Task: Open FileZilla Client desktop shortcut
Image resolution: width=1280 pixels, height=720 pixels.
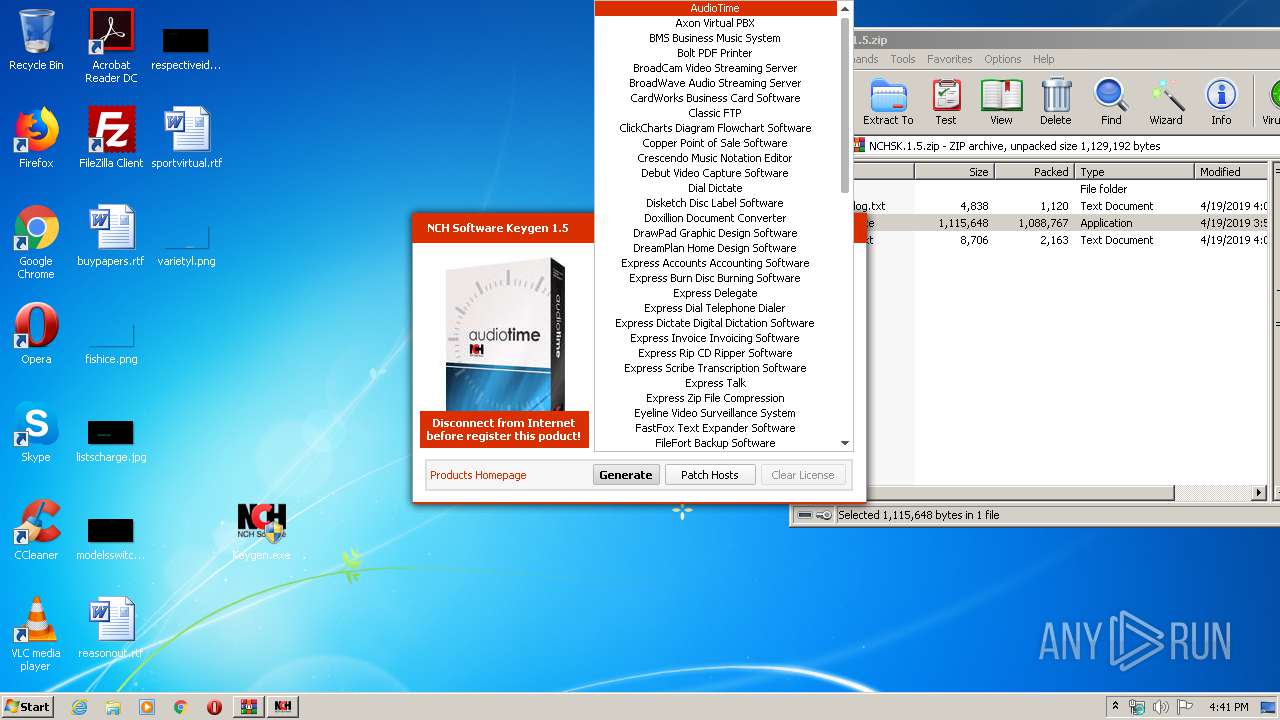Action: click(111, 138)
